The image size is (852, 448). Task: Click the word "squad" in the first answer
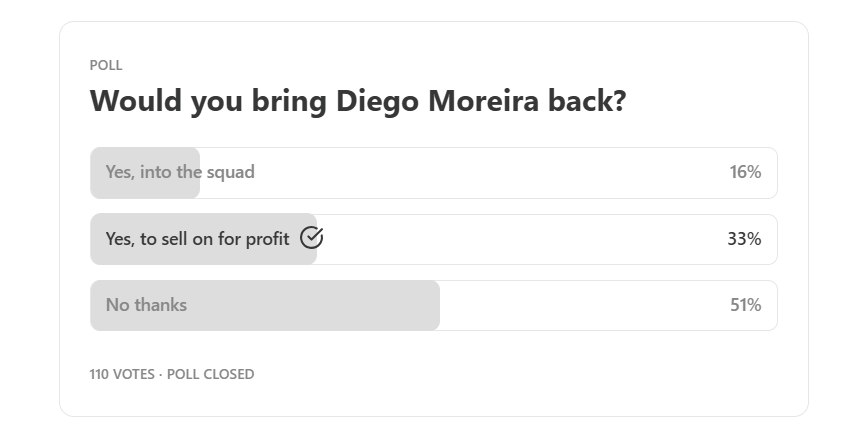[x=231, y=172]
